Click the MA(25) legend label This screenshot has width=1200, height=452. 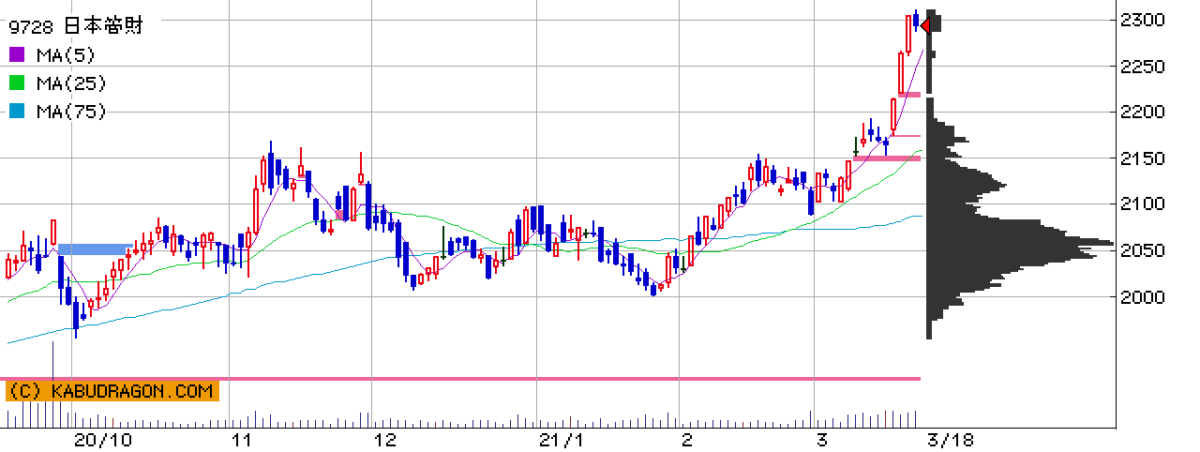tap(70, 83)
